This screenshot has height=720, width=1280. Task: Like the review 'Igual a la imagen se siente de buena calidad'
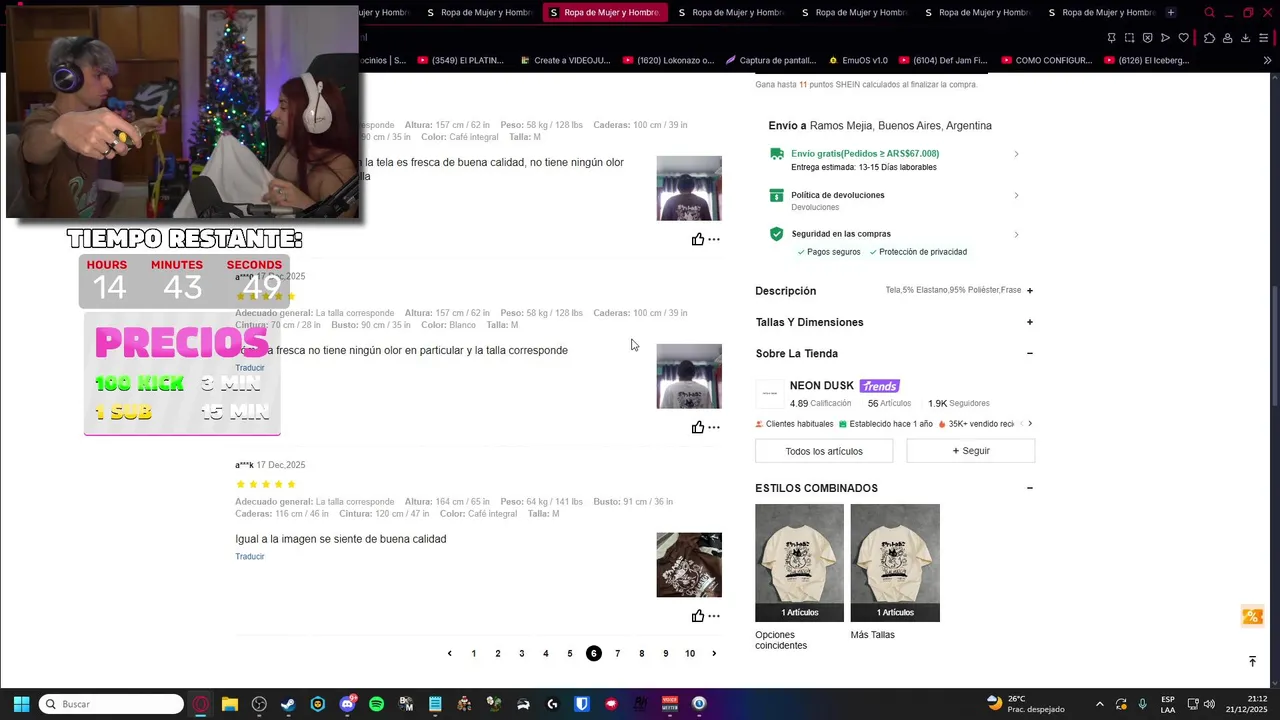[x=698, y=616]
